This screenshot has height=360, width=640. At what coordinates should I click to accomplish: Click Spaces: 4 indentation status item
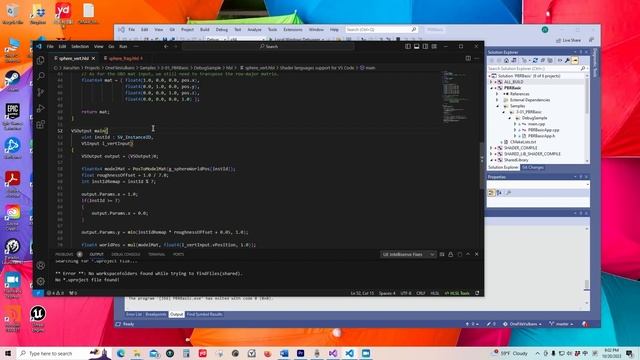[x=387, y=293]
